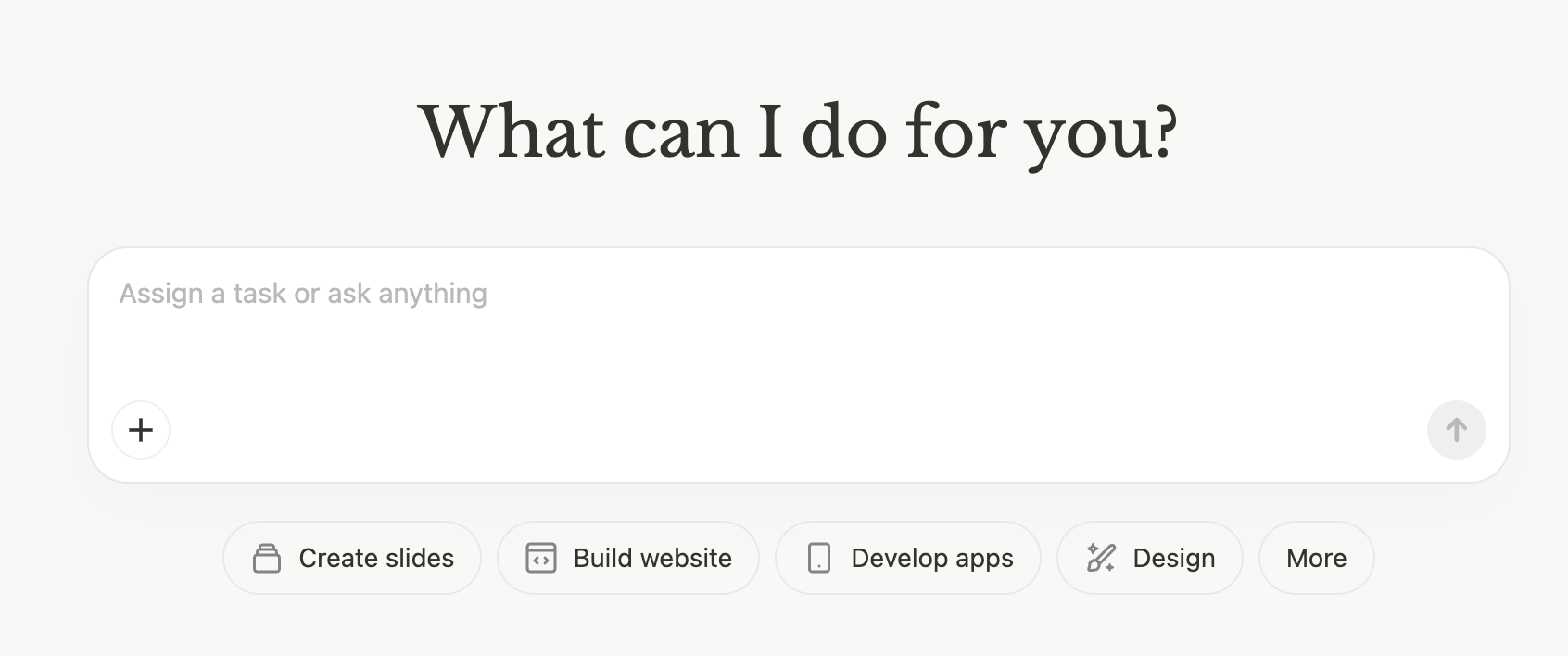Select the "Design" label text
The height and width of the screenshot is (656, 1568).
(x=1174, y=558)
